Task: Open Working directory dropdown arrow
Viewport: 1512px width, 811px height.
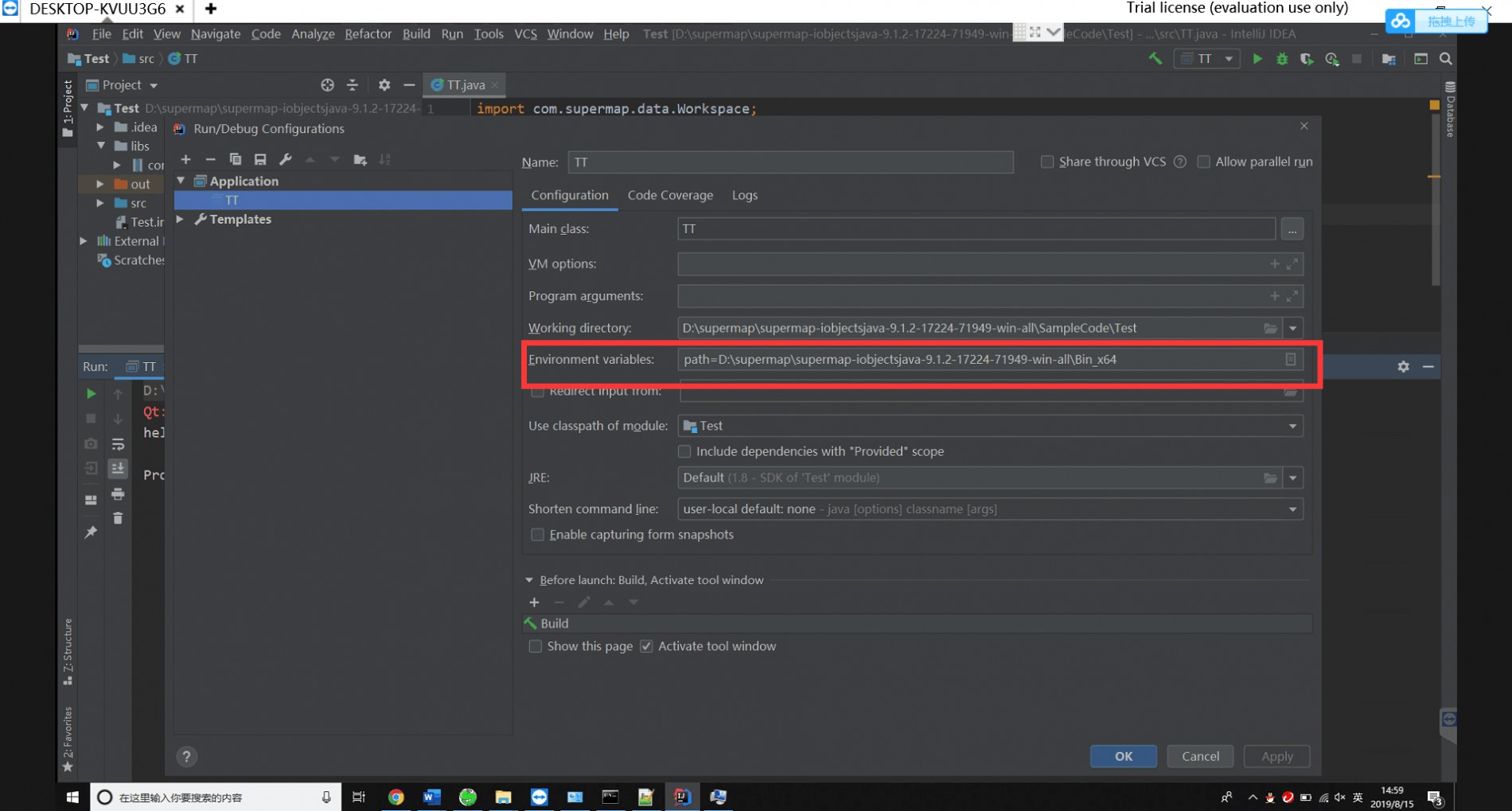Action: click(1292, 328)
